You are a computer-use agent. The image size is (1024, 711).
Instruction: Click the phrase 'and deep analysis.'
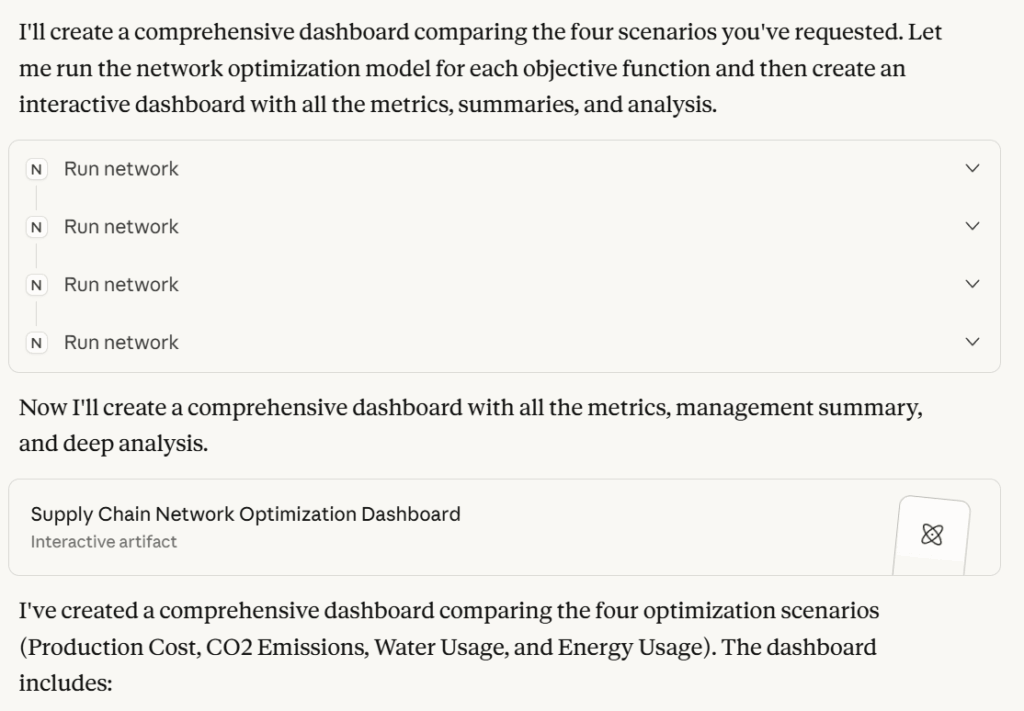pyautogui.click(x=113, y=444)
